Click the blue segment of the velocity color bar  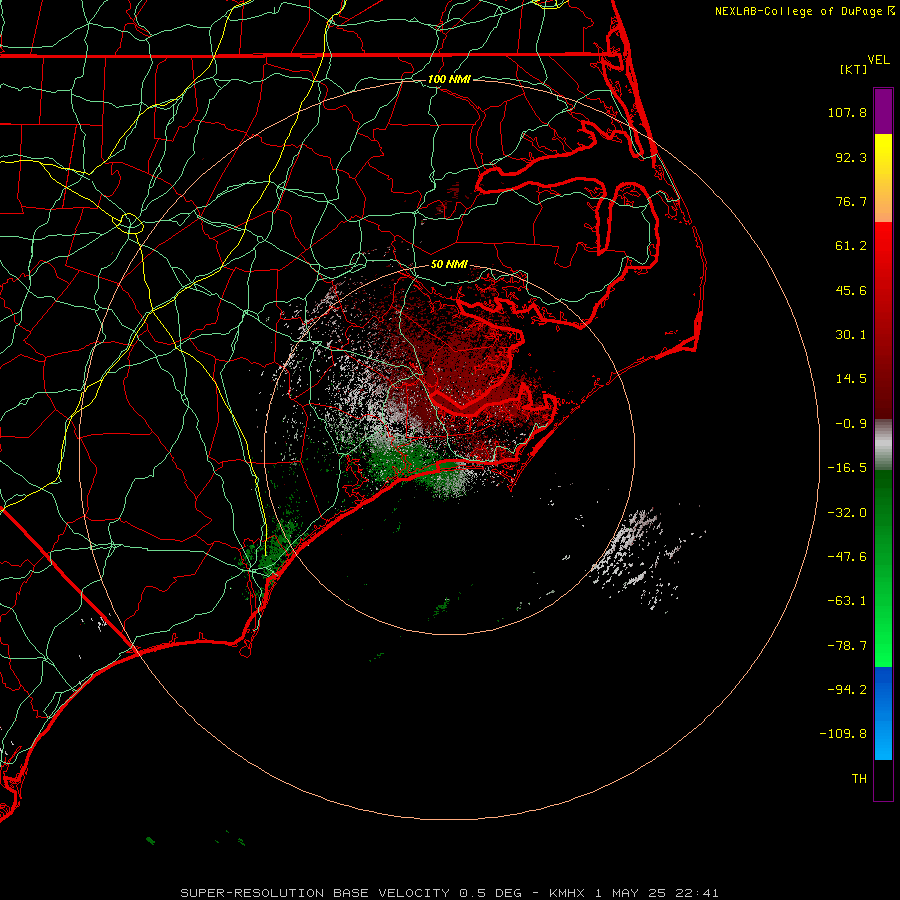pyautogui.click(x=883, y=713)
